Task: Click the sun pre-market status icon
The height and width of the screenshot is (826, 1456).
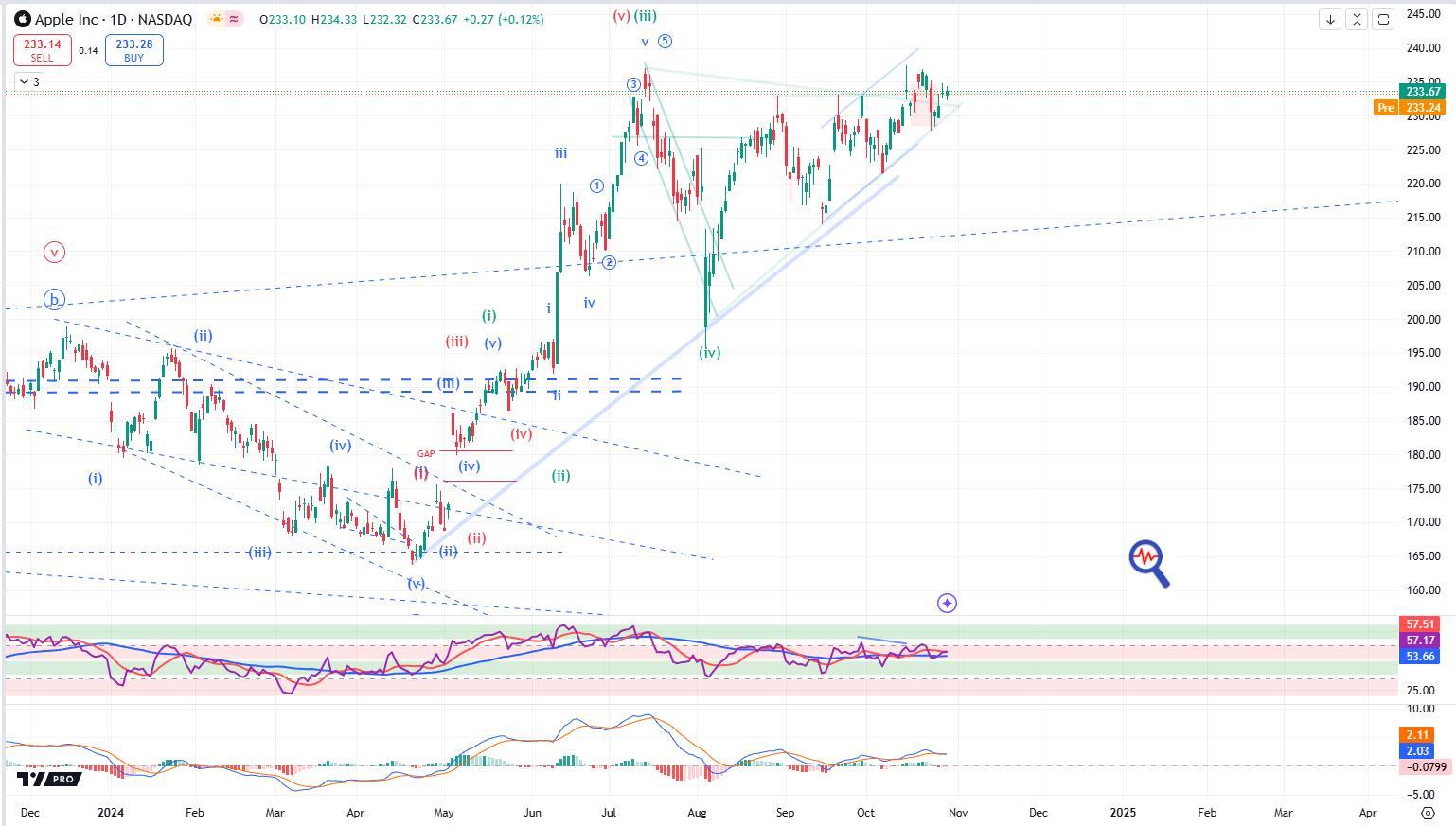Action: coord(216,19)
